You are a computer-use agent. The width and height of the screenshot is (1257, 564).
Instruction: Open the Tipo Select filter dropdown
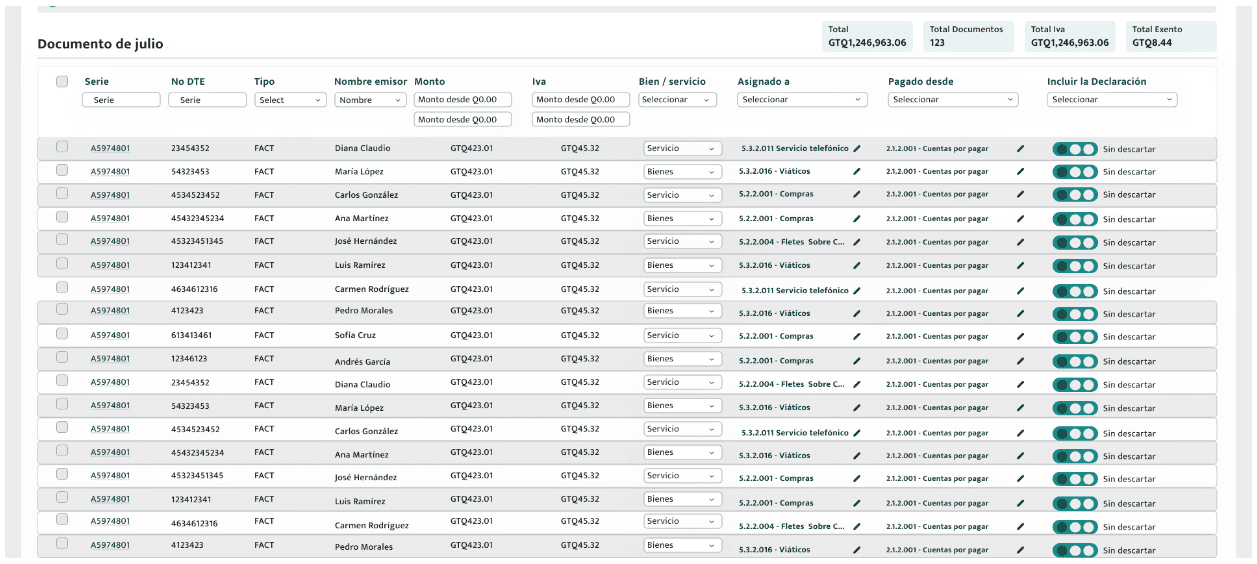[x=291, y=100]
